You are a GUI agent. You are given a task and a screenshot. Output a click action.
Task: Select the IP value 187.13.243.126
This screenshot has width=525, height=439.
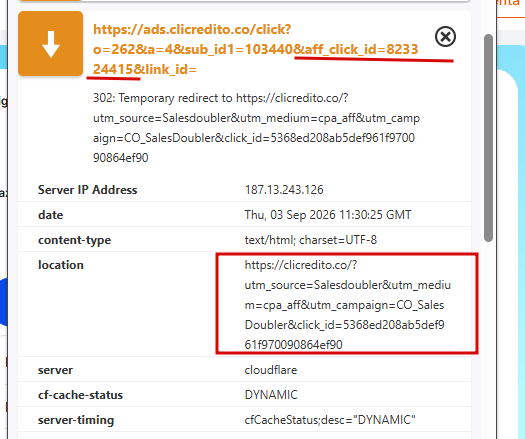[x=284, y=190]
